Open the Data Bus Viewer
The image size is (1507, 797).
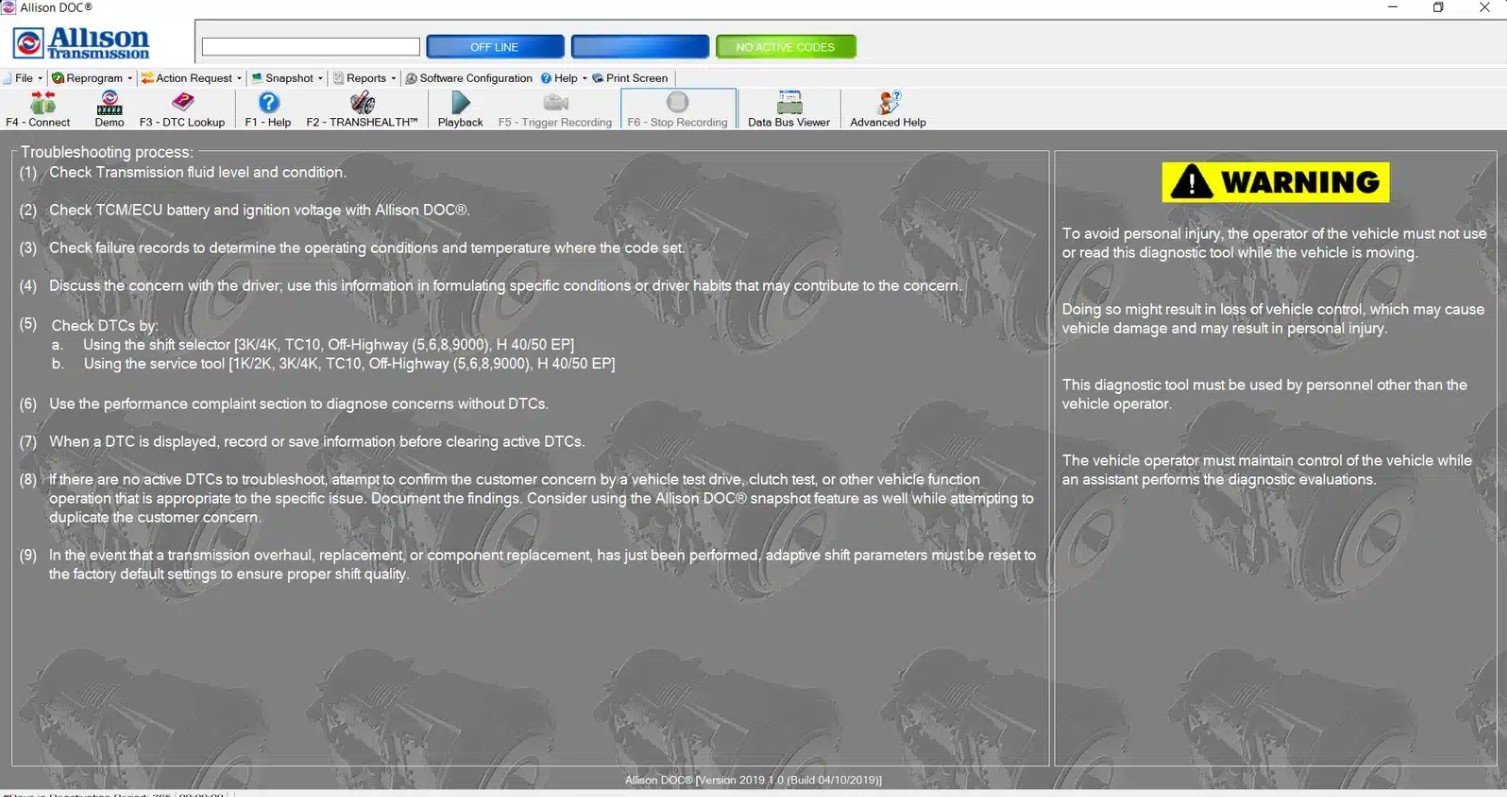click(x=787, y=107)
